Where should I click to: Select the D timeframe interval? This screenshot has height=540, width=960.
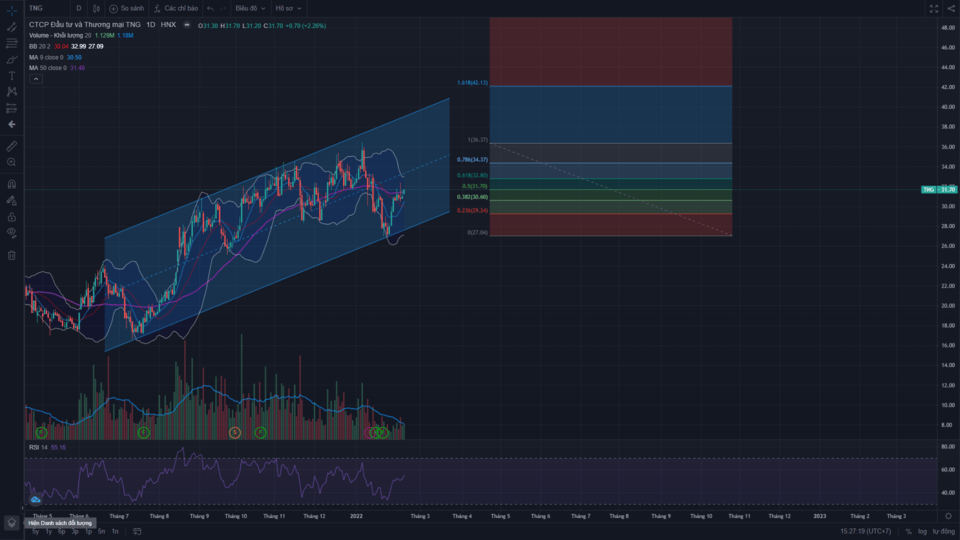point(78,8)
